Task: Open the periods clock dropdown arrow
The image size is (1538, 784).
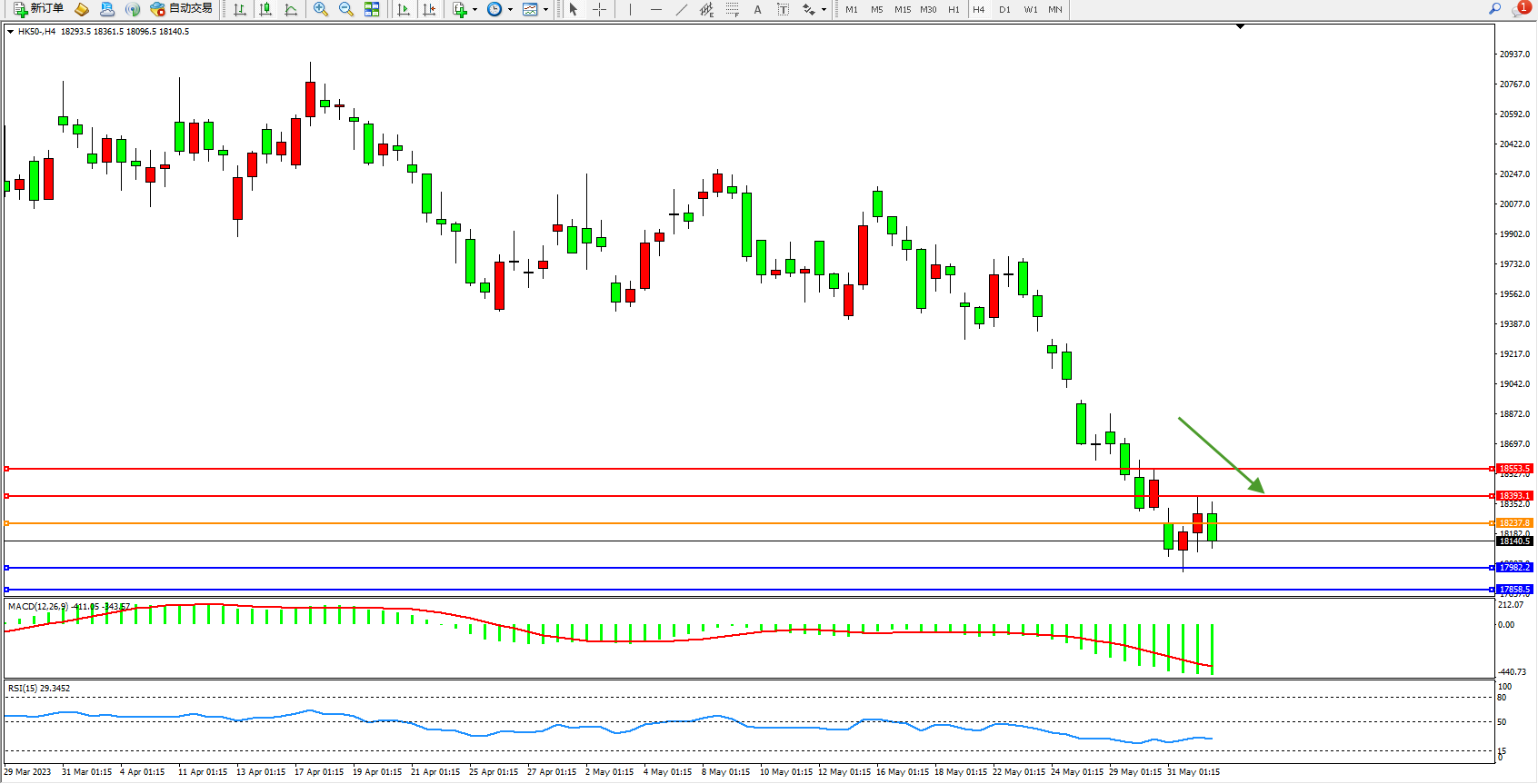Action: 510,10
